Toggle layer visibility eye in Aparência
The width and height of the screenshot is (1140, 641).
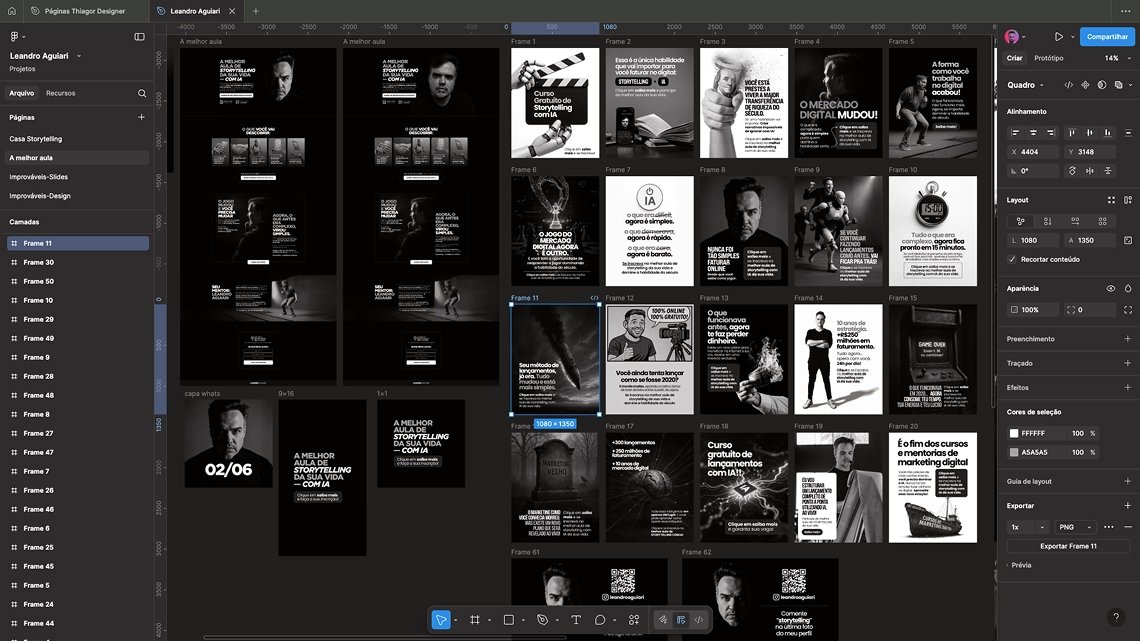point(1111,288)
